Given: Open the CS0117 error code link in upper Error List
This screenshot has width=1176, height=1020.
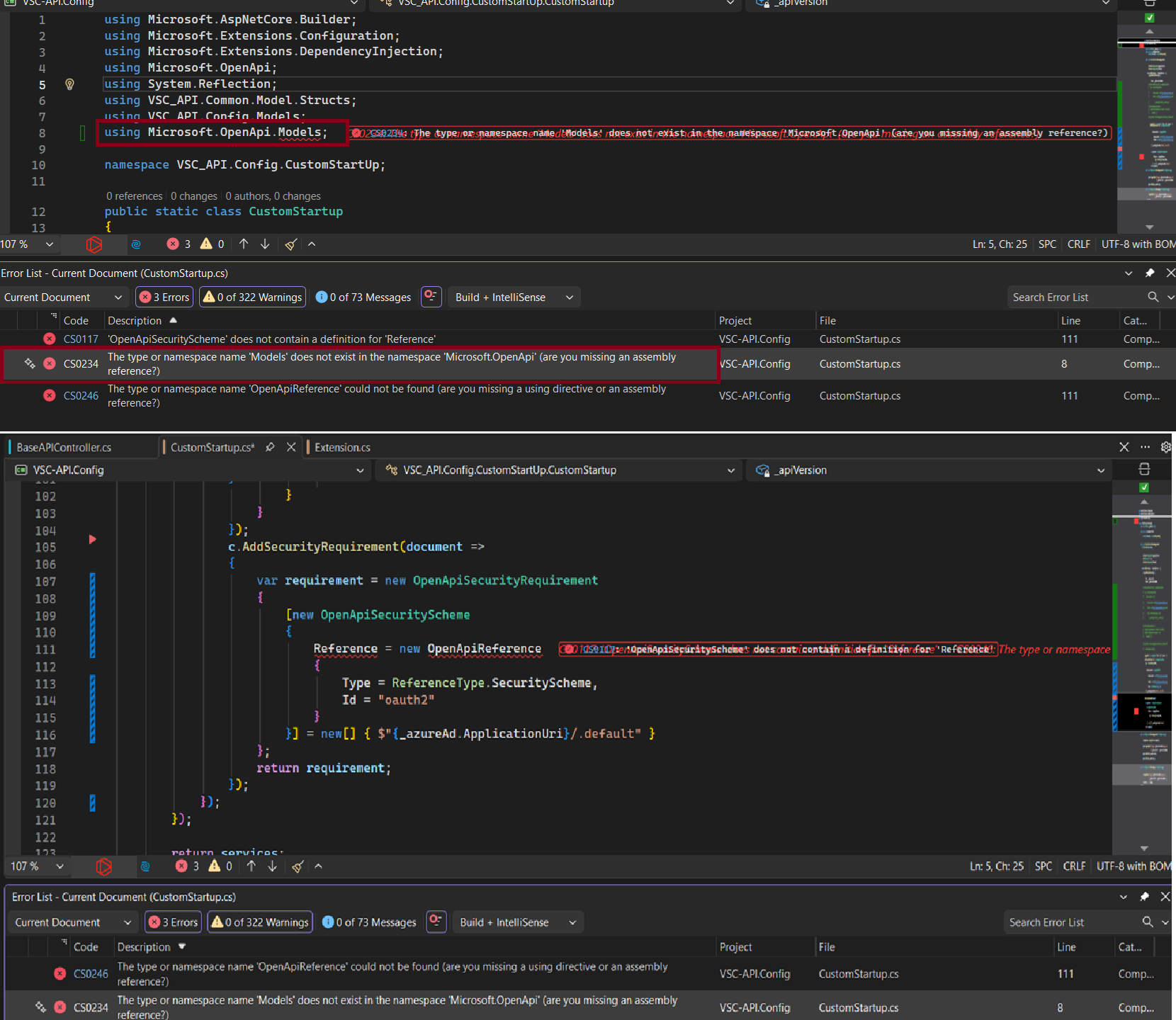Looking at the screenshot, I should point(81,339).
